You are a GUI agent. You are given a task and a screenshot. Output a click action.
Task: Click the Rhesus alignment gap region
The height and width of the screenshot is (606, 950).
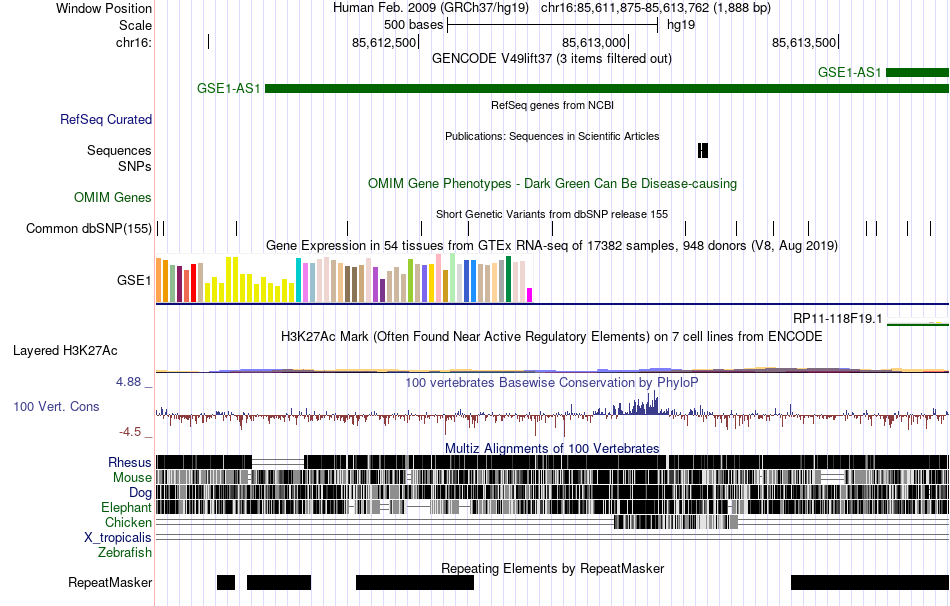277,462
